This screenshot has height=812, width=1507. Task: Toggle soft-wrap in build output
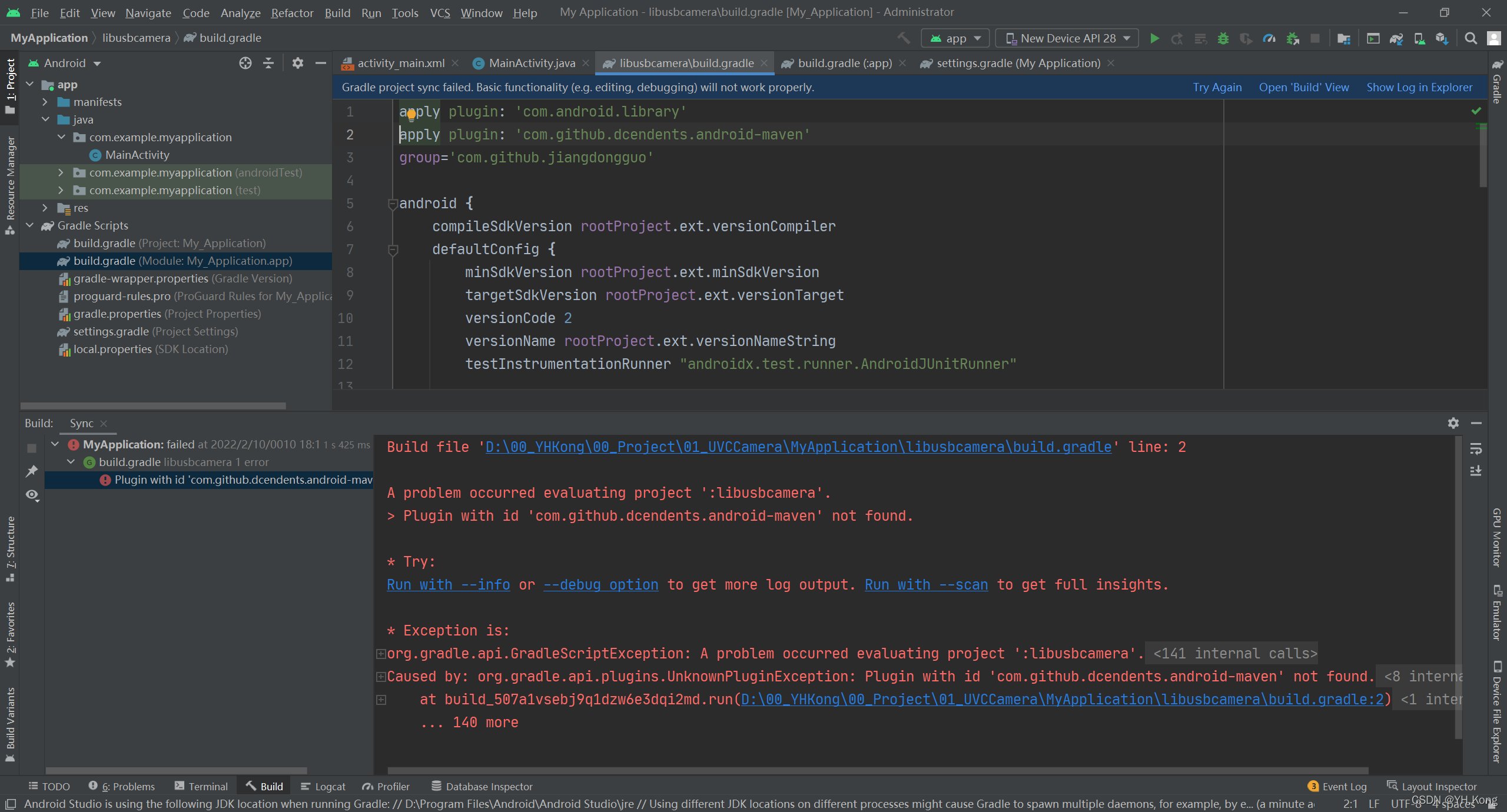(x=1476, y=449)
